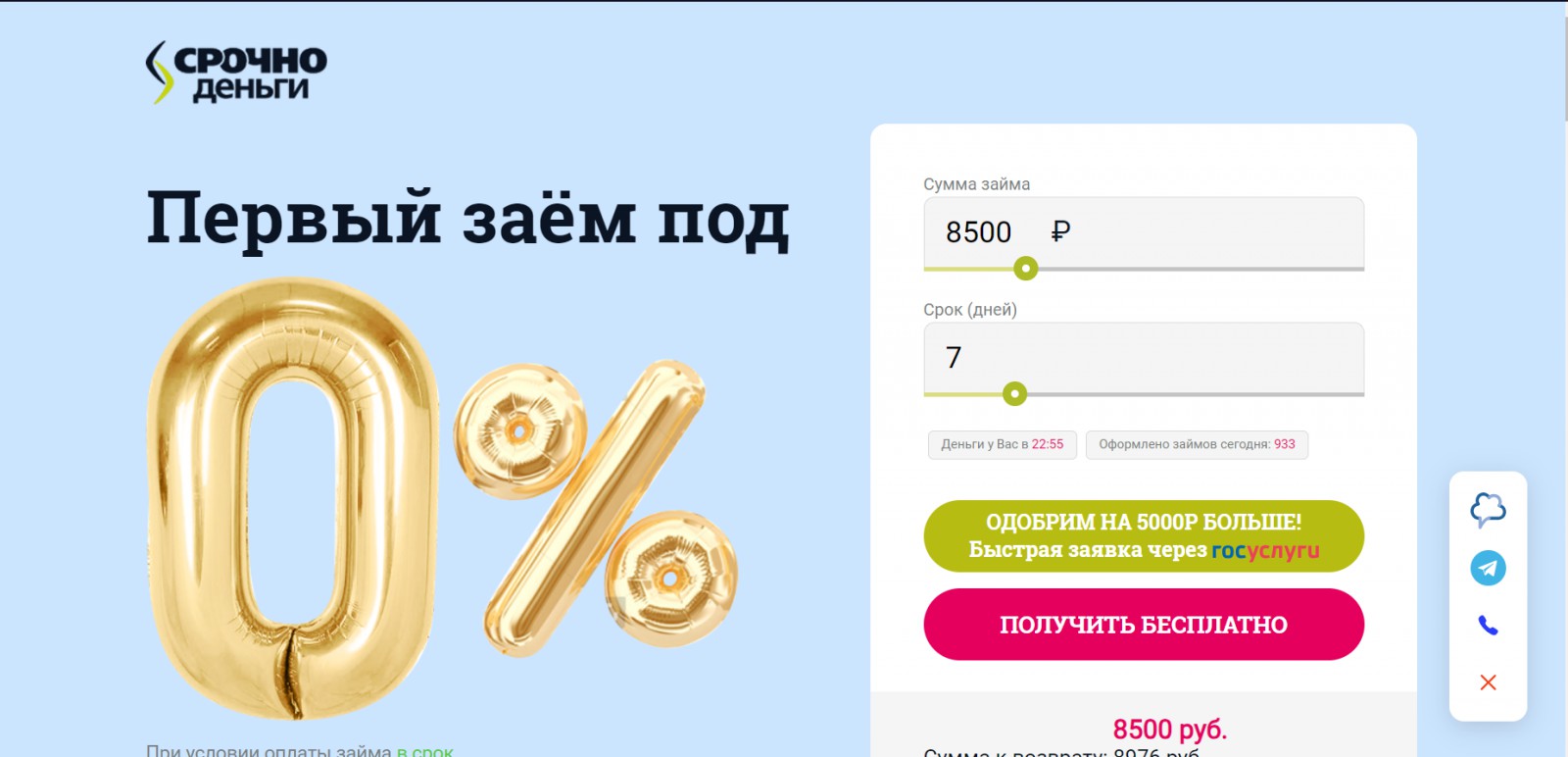This screenshot has height=757, width=1568.
Task: Adjust the loan term slider handle
Action: tap(1014, 394)
